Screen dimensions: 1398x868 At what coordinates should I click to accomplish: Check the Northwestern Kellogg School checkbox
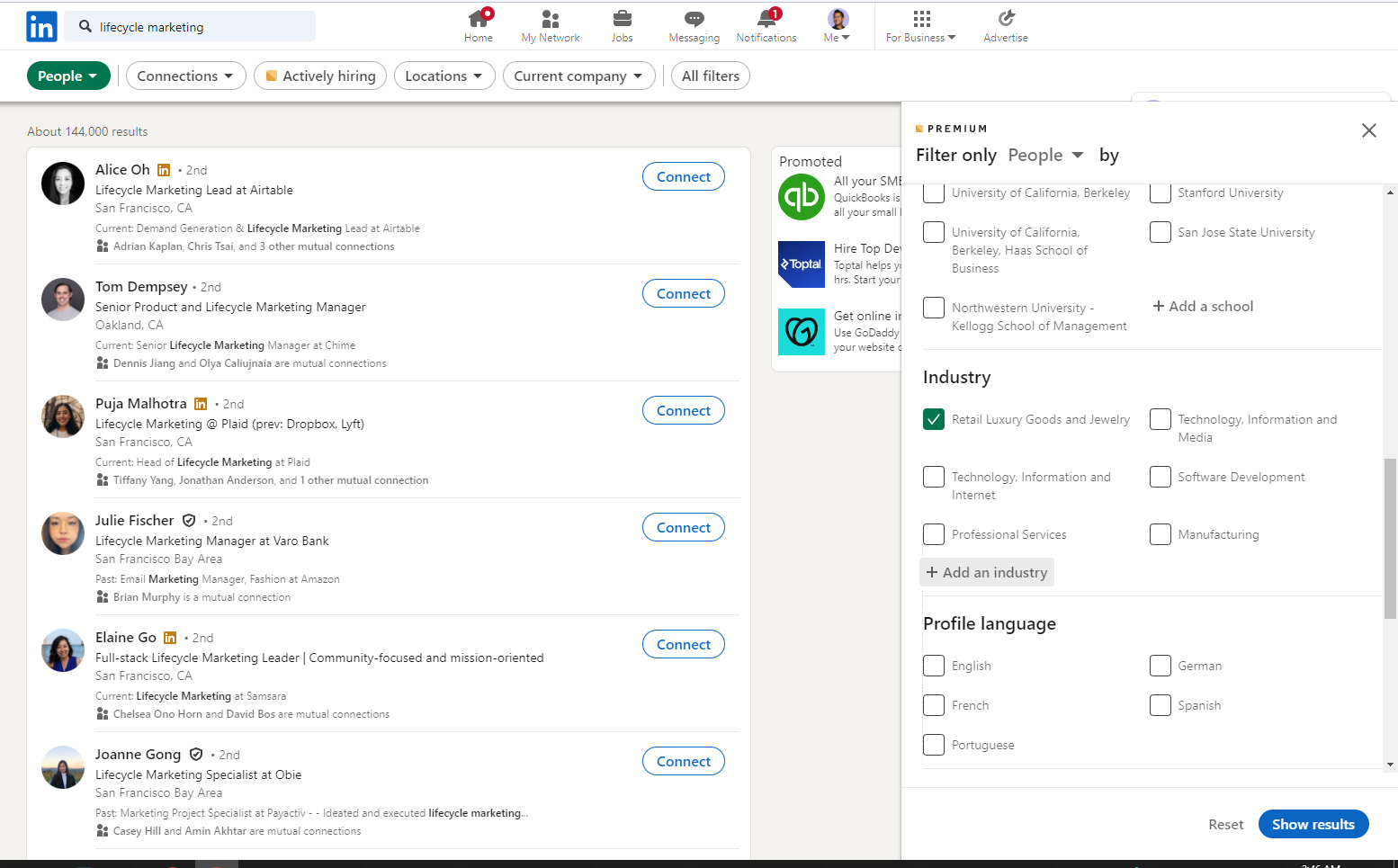pyautogui.click(x=934, y=308)
